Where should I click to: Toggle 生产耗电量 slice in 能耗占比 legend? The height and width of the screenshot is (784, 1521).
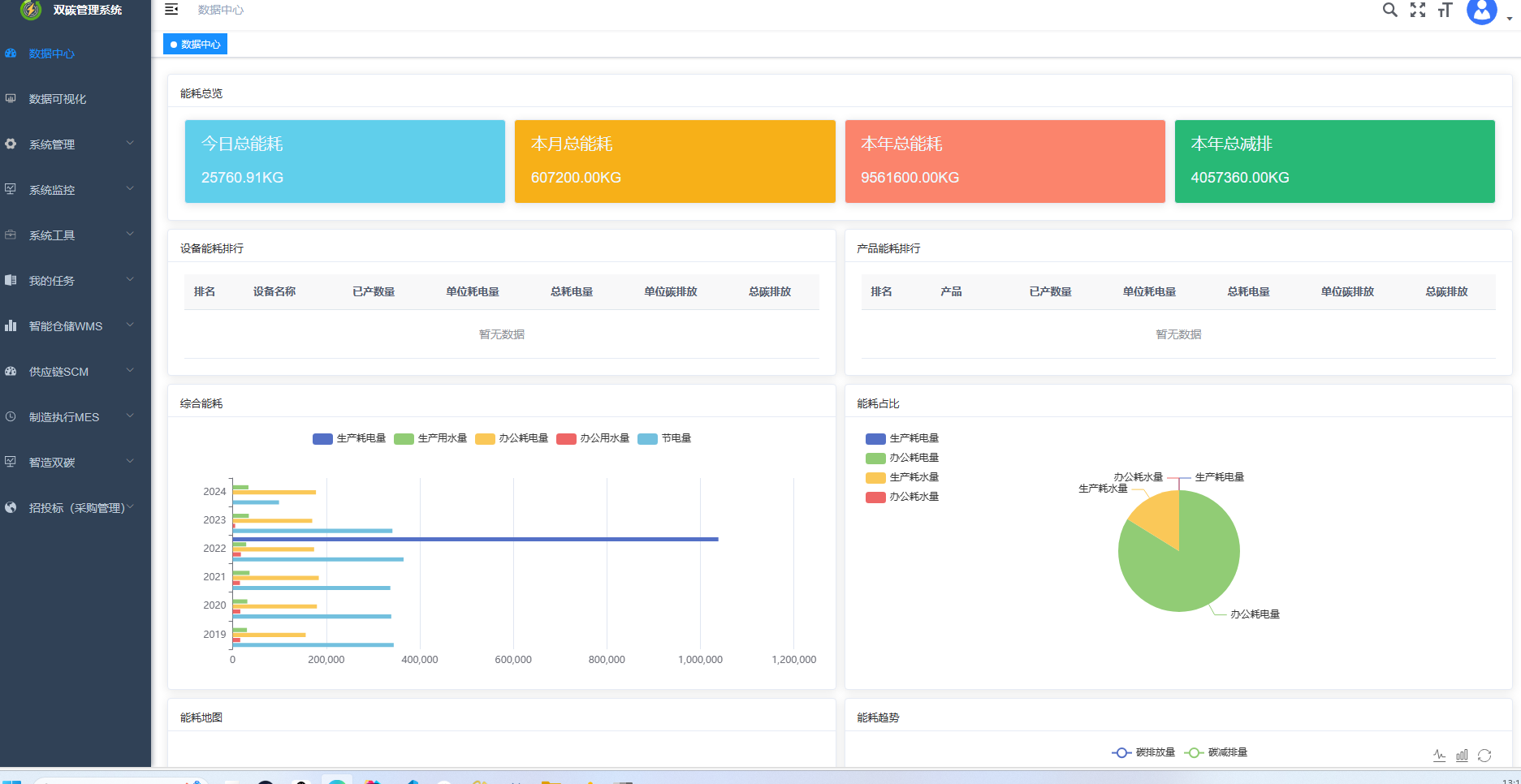(902, 438)
